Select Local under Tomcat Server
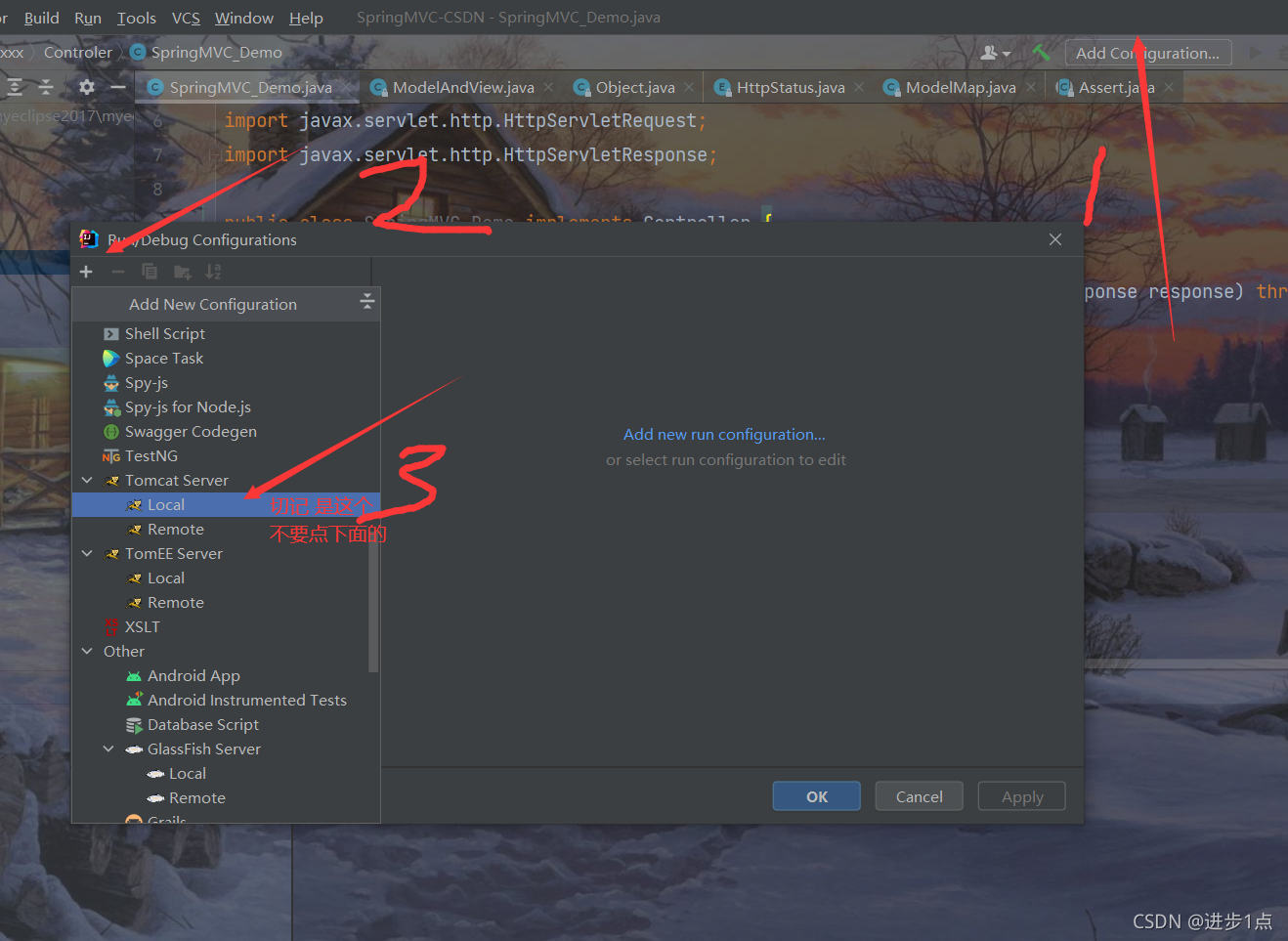The image size is (1288, 941). [x=226, y=505]
